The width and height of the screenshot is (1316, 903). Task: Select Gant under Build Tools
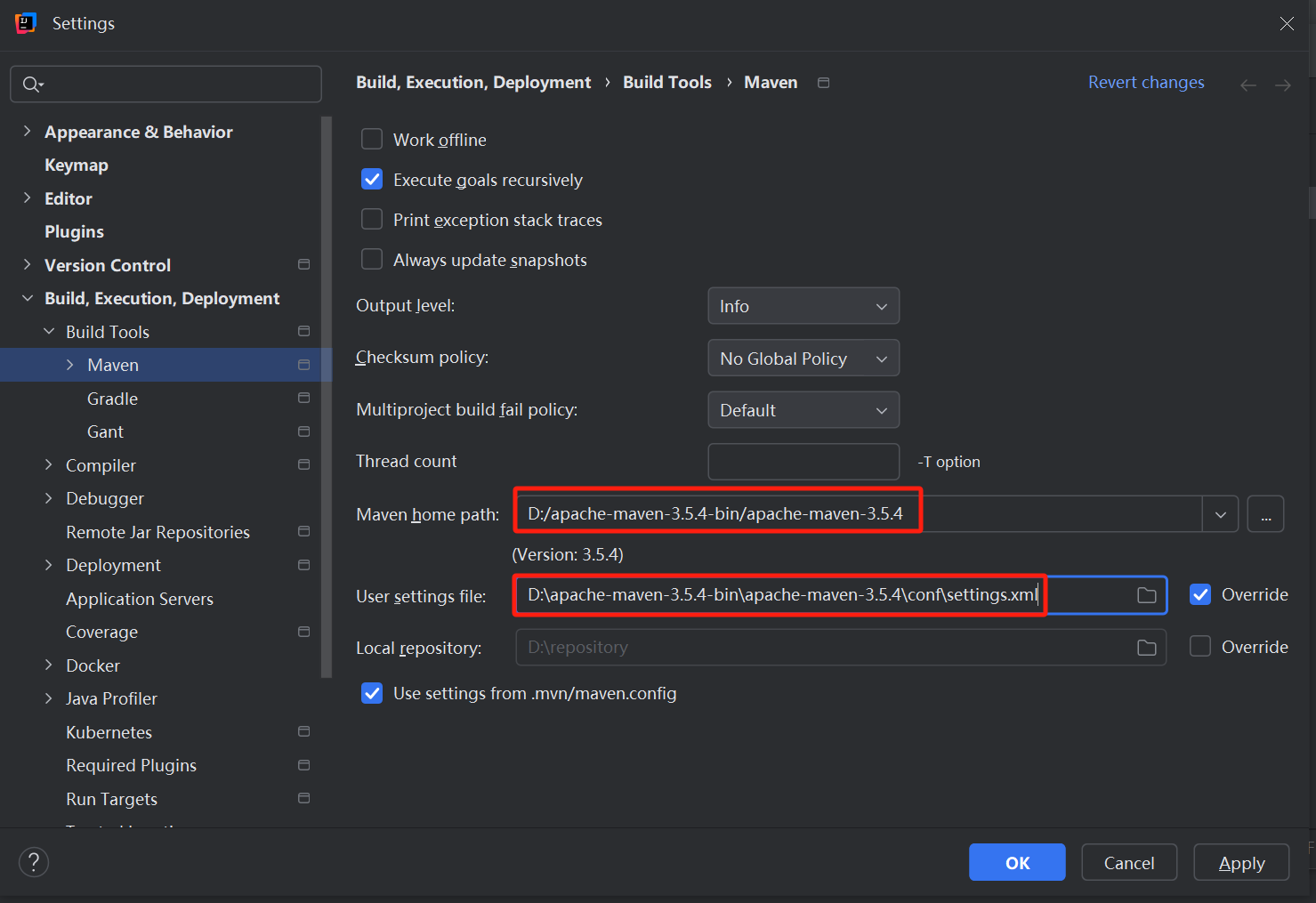[x=105, y=432]
